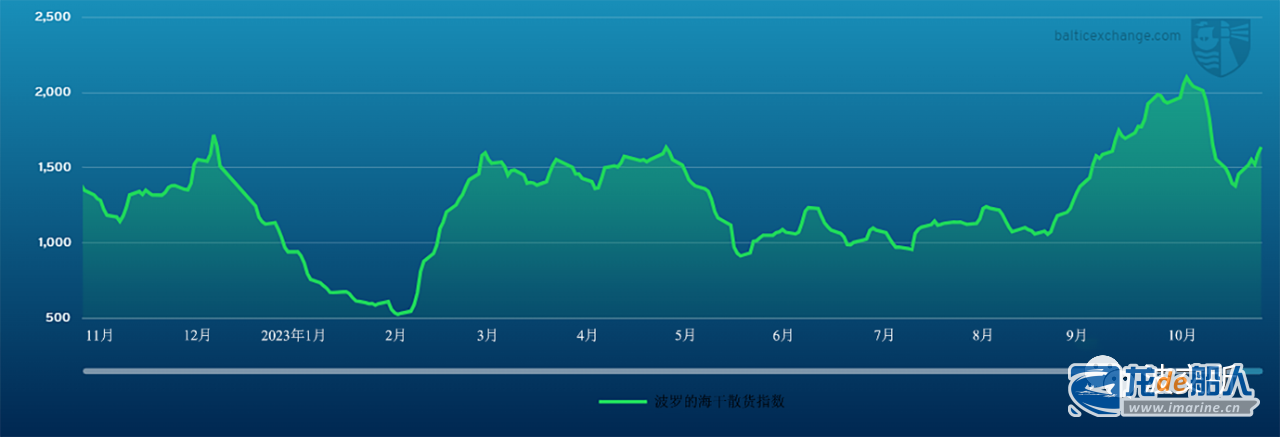Select the 7月 label on the x-axis
Screen dimensions: 1280x437
pos(884,336)
